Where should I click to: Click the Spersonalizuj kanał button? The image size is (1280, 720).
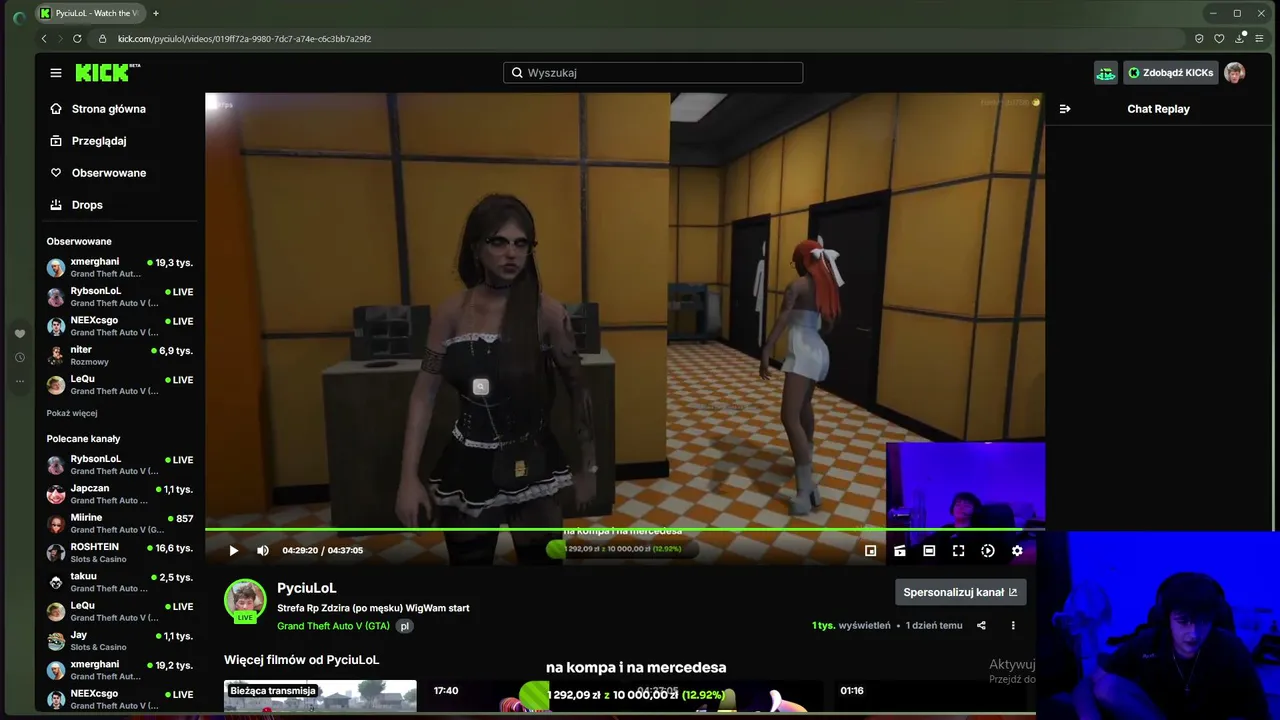960,592
